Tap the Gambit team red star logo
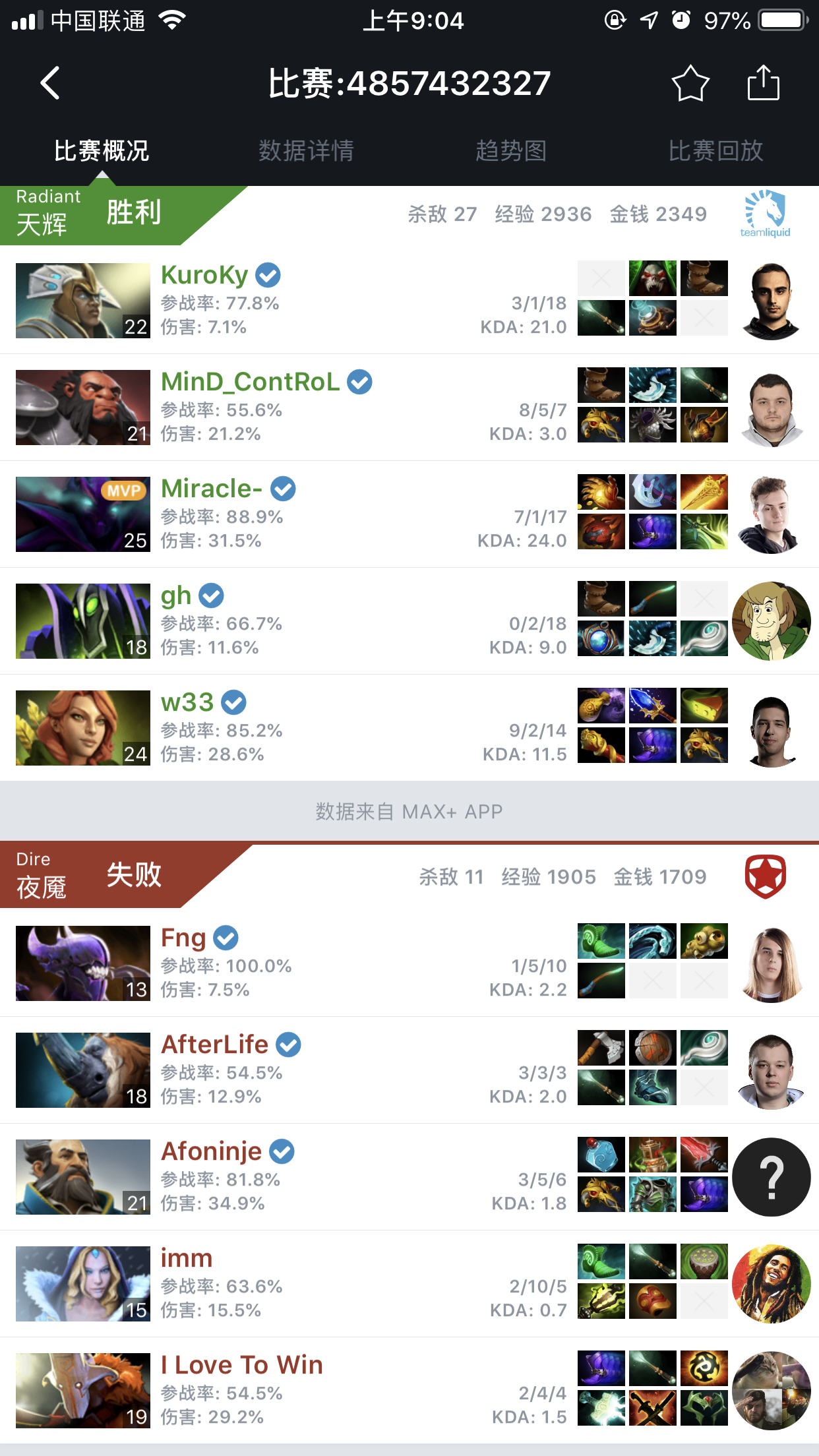This screenshot has width=819, height=1456. tap(766, 876)
